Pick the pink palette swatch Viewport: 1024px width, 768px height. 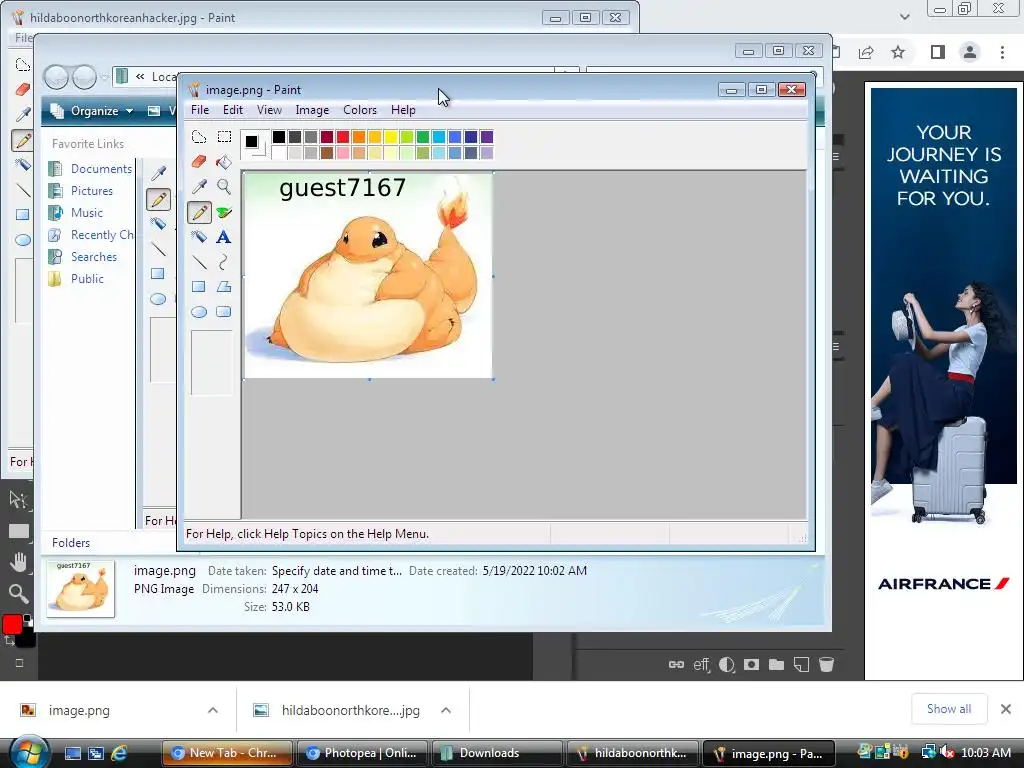click(343, 153)
